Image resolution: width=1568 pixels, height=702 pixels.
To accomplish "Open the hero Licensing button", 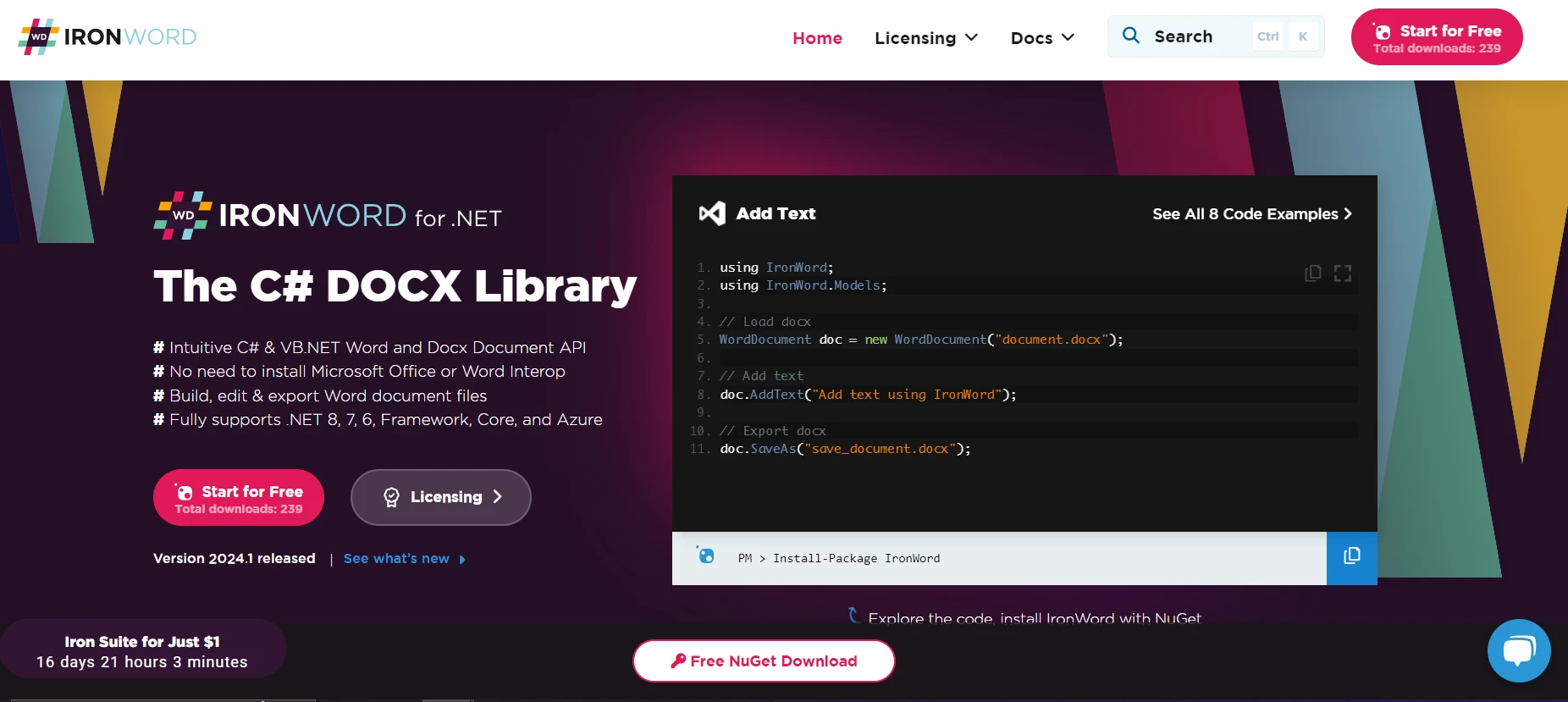I will [x=440, y=498].
